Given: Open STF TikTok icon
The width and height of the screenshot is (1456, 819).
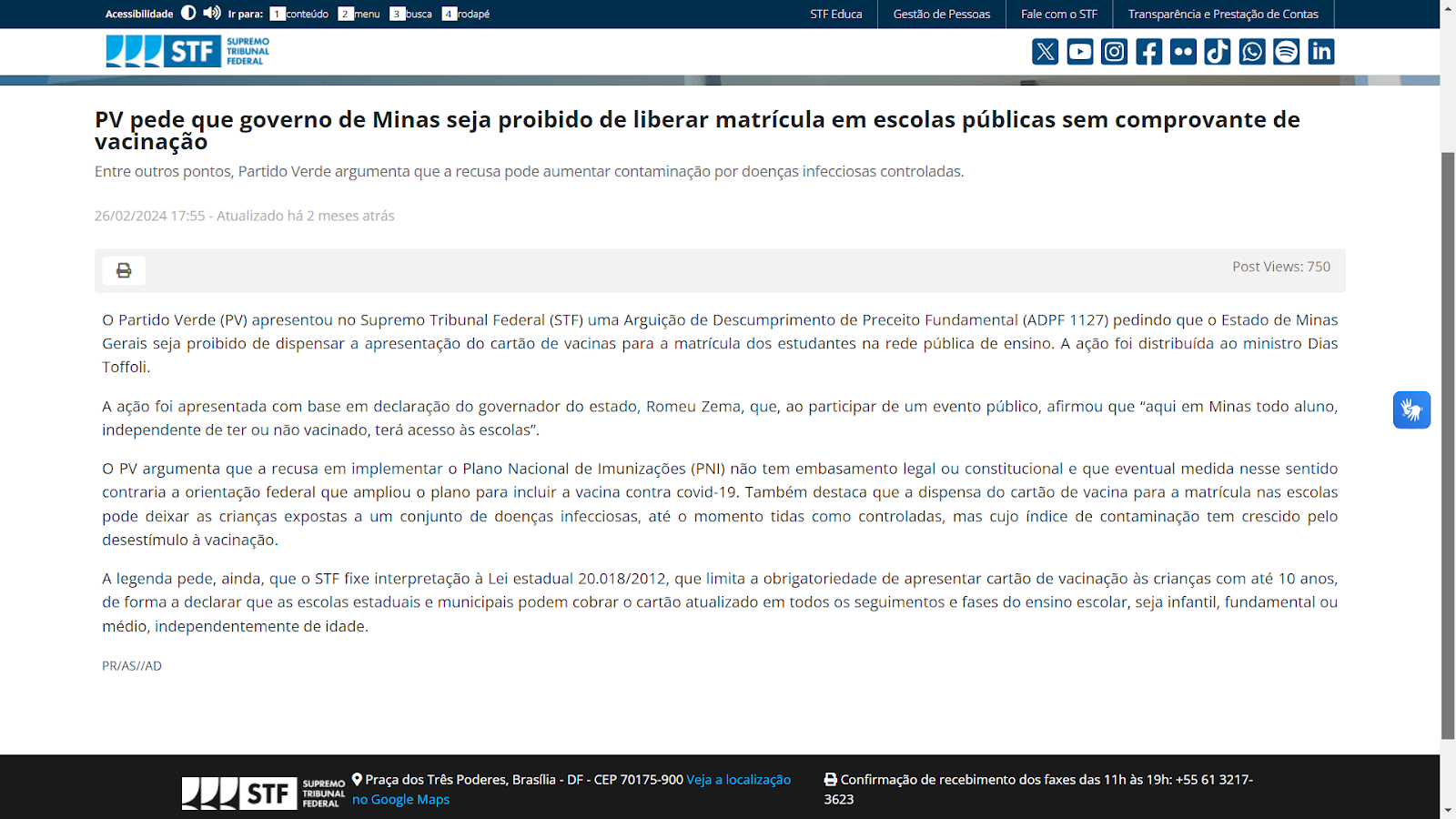Looking at the screenshot, I should coord(1218,52).
